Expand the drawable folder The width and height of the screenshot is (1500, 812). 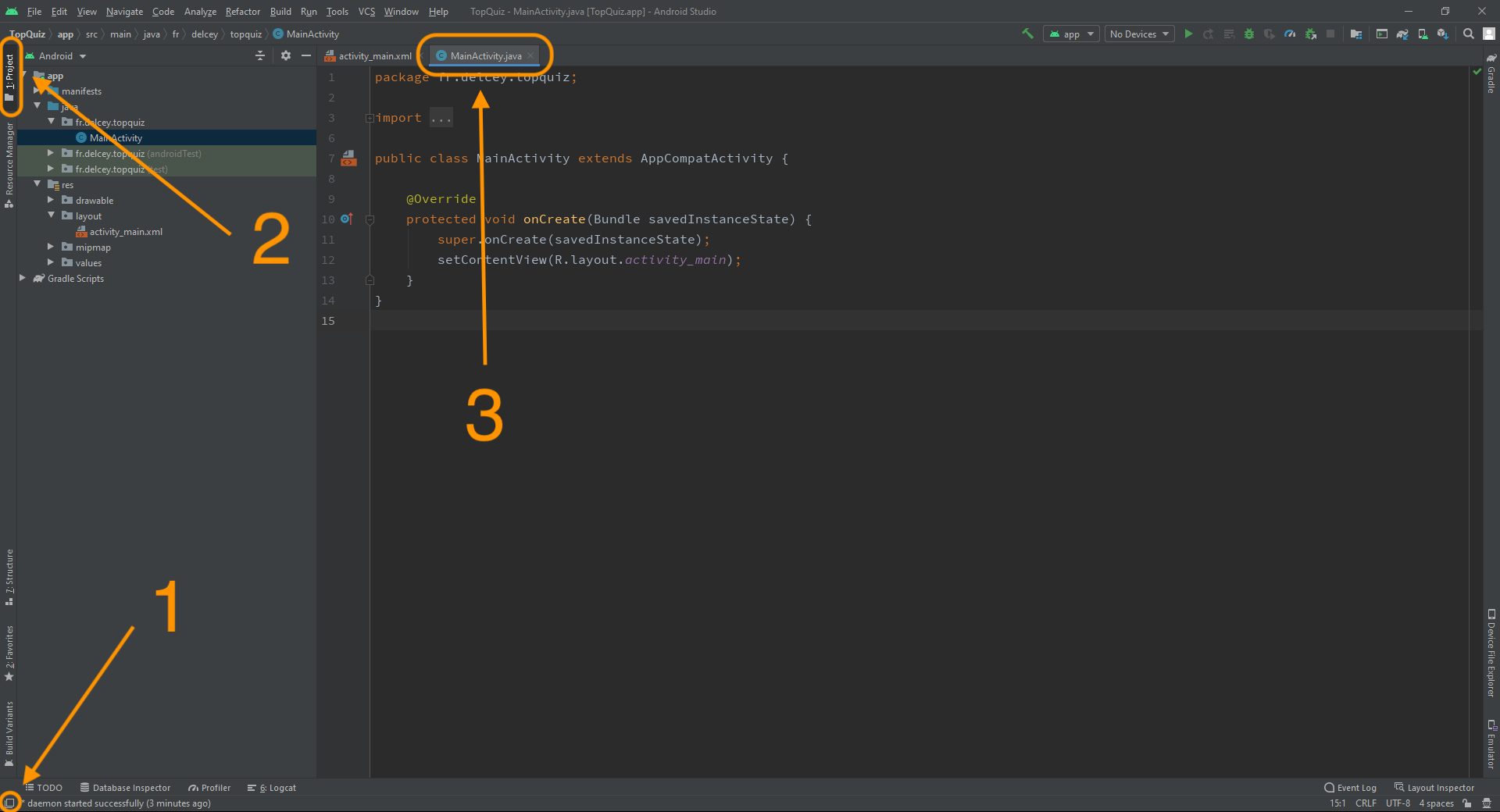51,200
